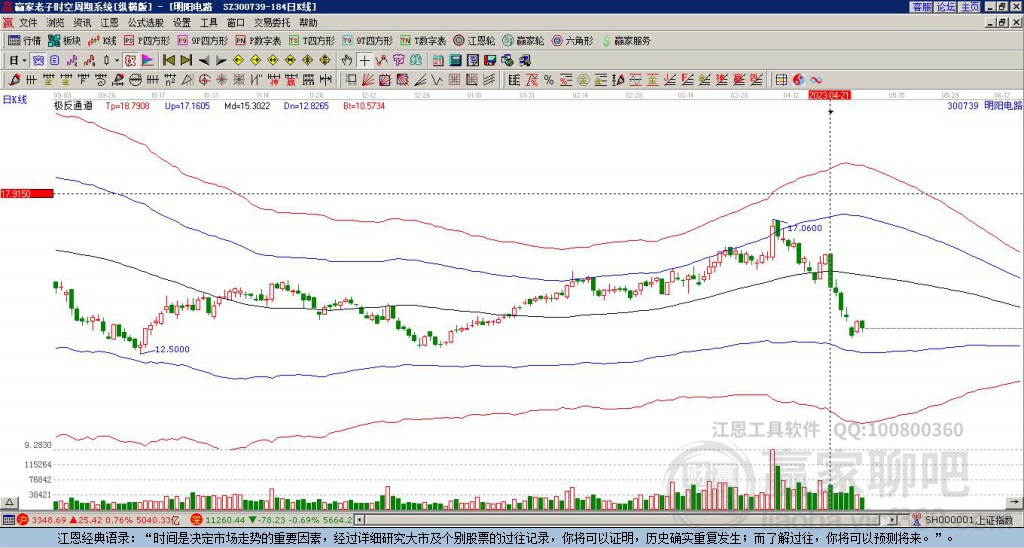The image size is (1024, 548).
Task: Select the zigzag wave line tool
Action: point(436,80)
